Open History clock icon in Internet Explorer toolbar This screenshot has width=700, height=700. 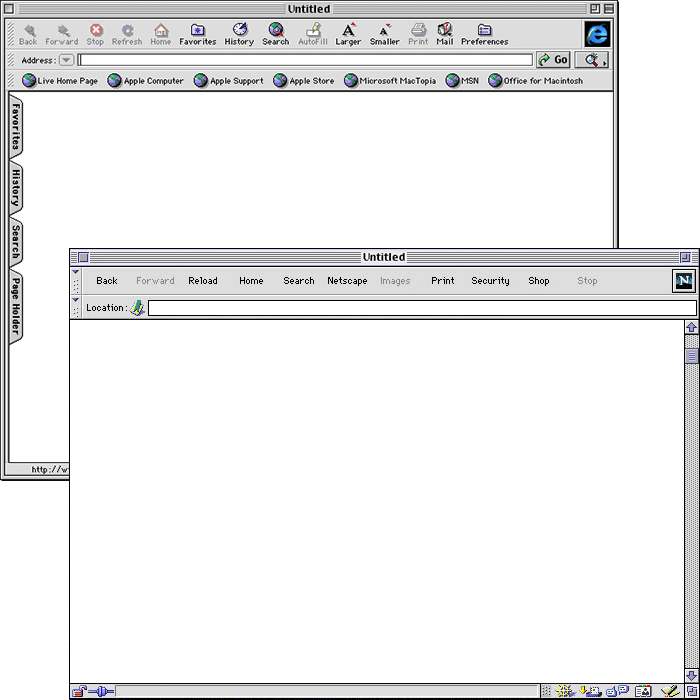(240, 29)
